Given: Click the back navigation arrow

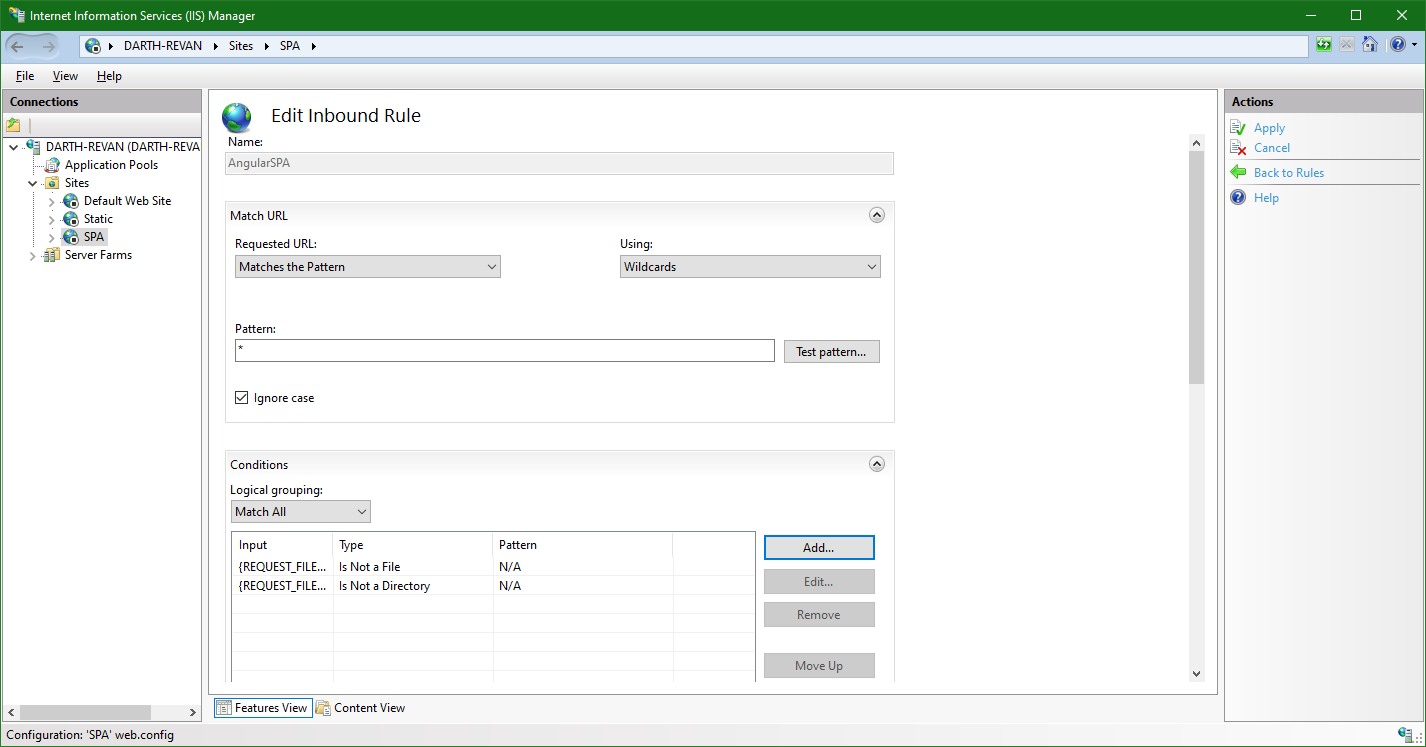Looking at the screenshot, I should pyautogui.click(x=18, y=45).
